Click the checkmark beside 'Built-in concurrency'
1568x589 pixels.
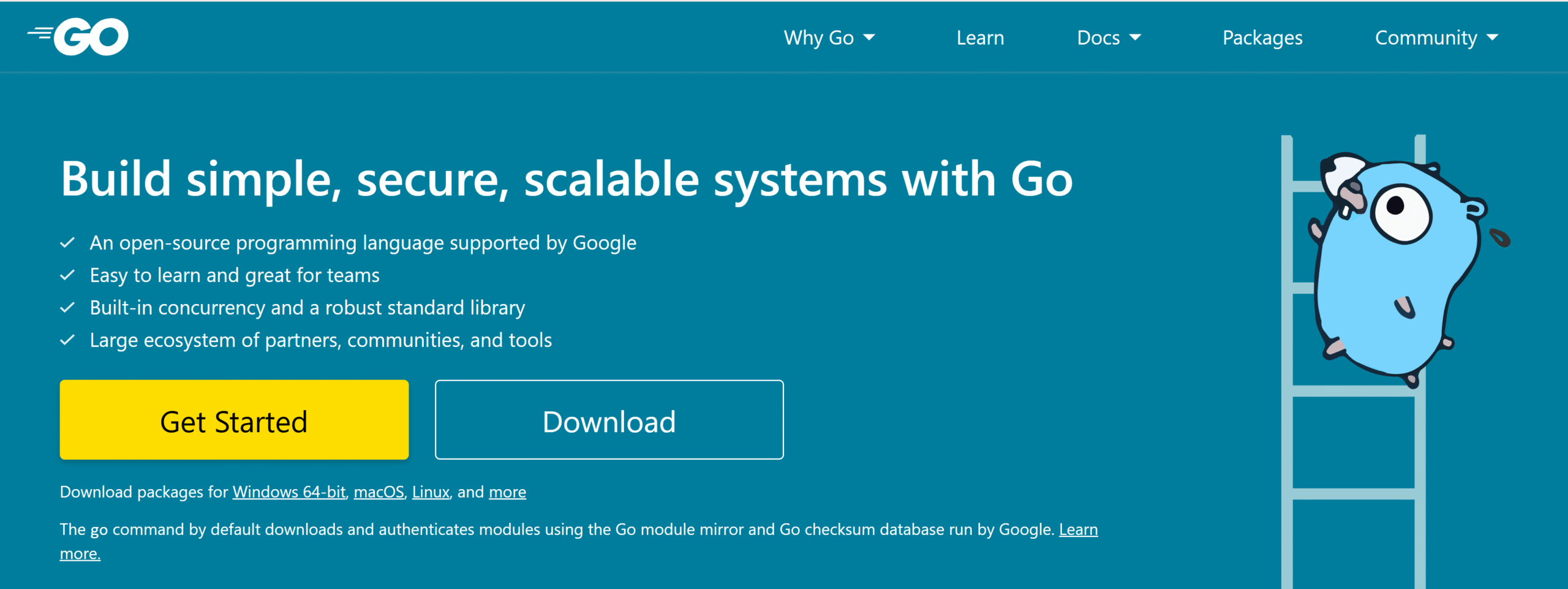(67, 308)
